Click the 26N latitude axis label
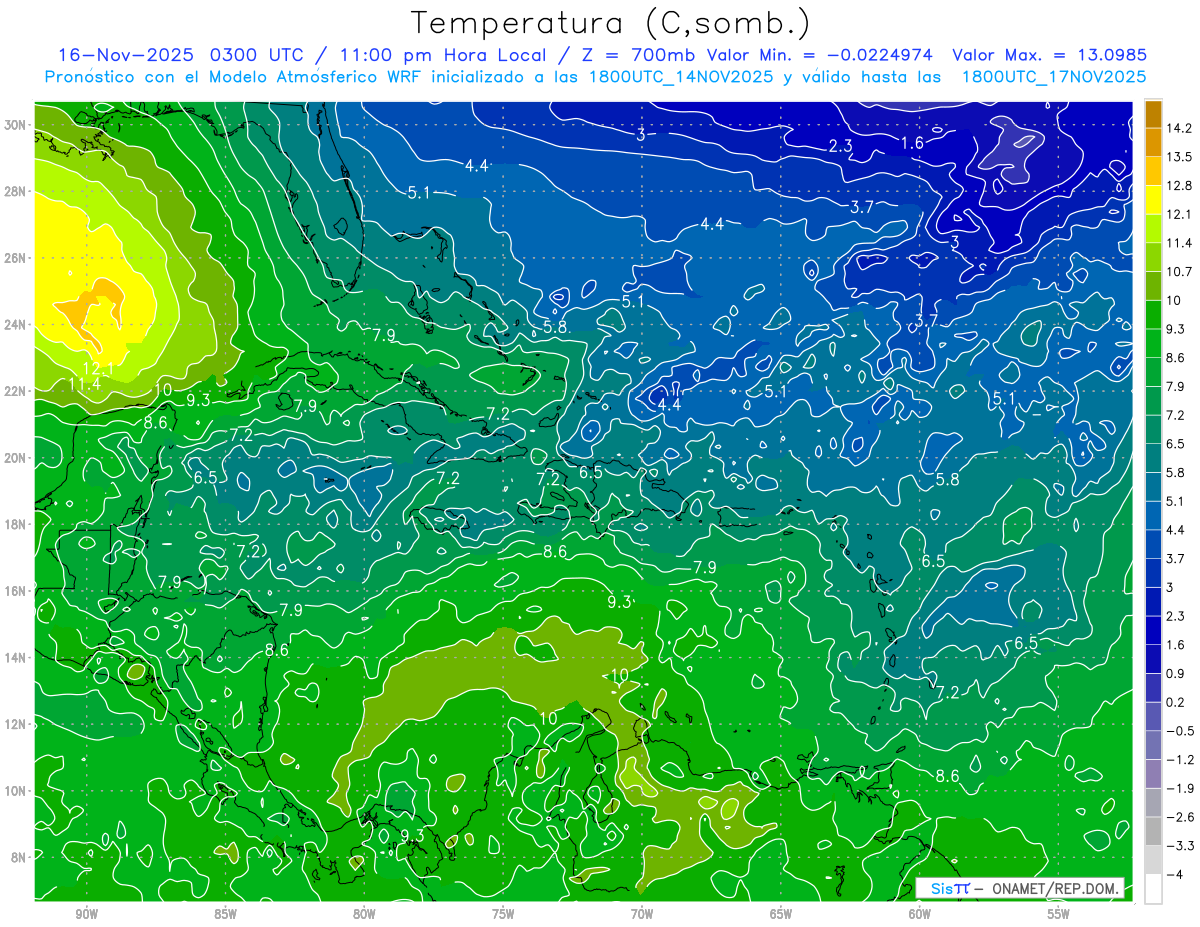Image resolution: width=1200 pixels, height=927 pixels. pyautogui.click(x=15, y=258)
